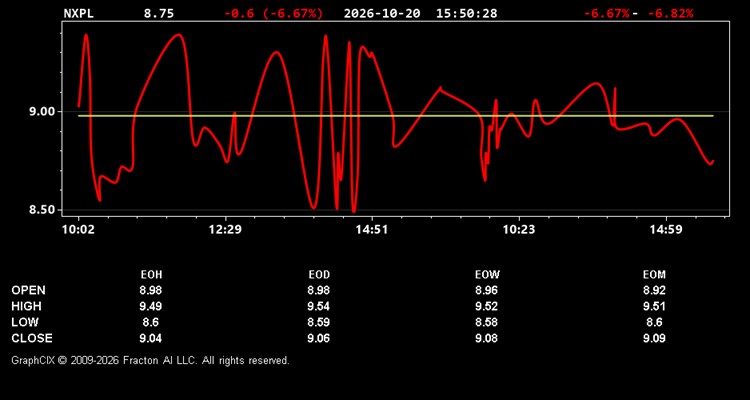The height and width of the screenshot is (400, 750).
Task: Click EOW high value 9.52
Action: [x=487, y=306]
